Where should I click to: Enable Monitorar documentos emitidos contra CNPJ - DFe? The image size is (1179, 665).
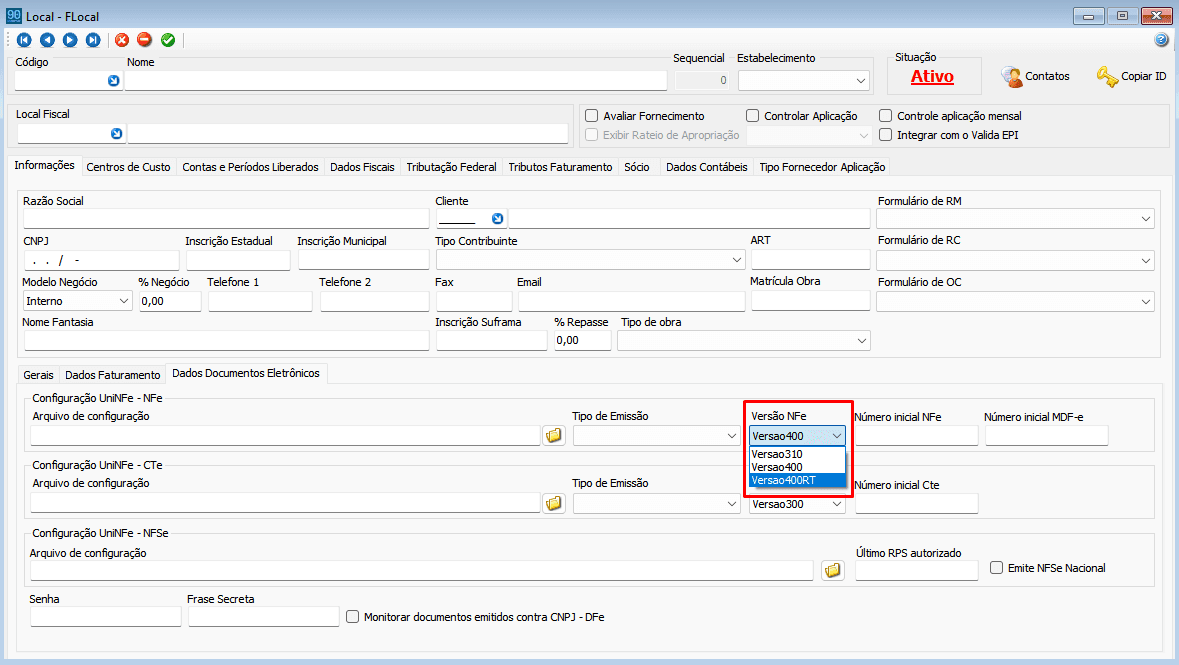pyautogui.click(x=353, y=617)
